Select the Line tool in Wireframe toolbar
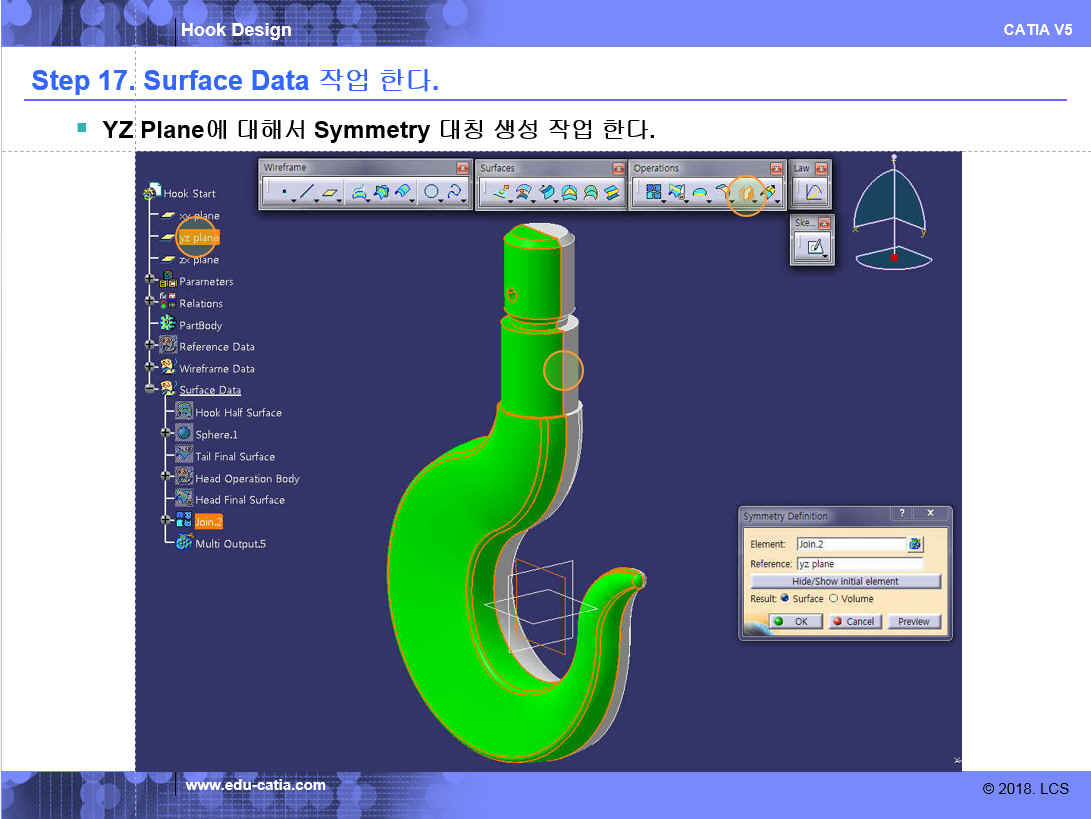This screenshot has width=1091, height=819. pyautogui.click(x=307, y=192)
